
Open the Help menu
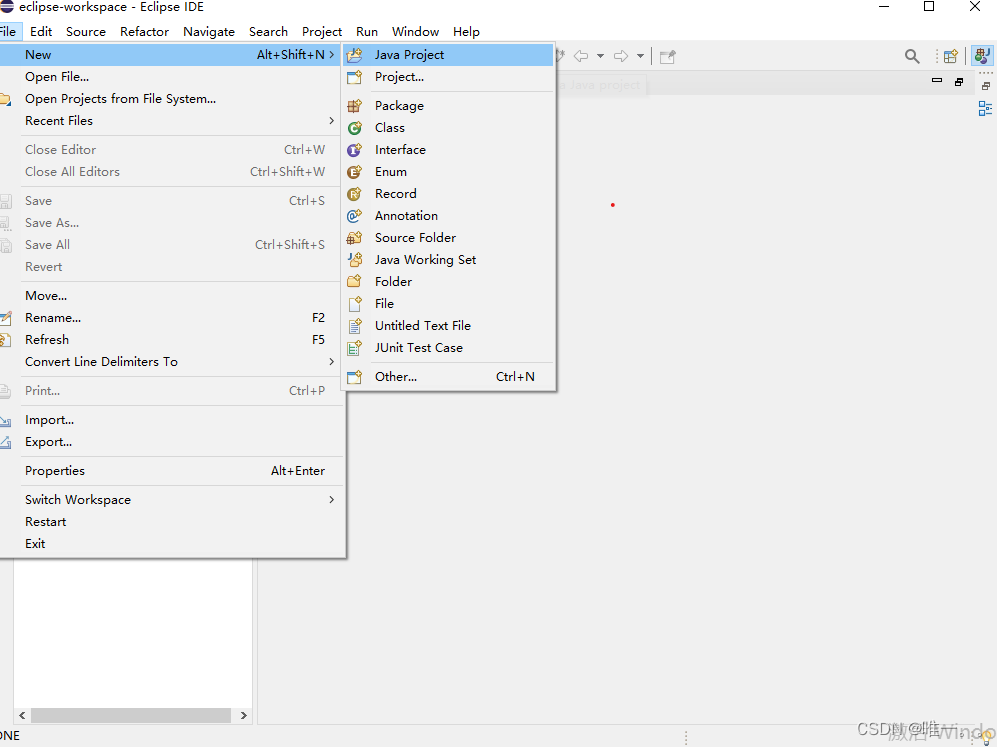click(x=466, y=32)
